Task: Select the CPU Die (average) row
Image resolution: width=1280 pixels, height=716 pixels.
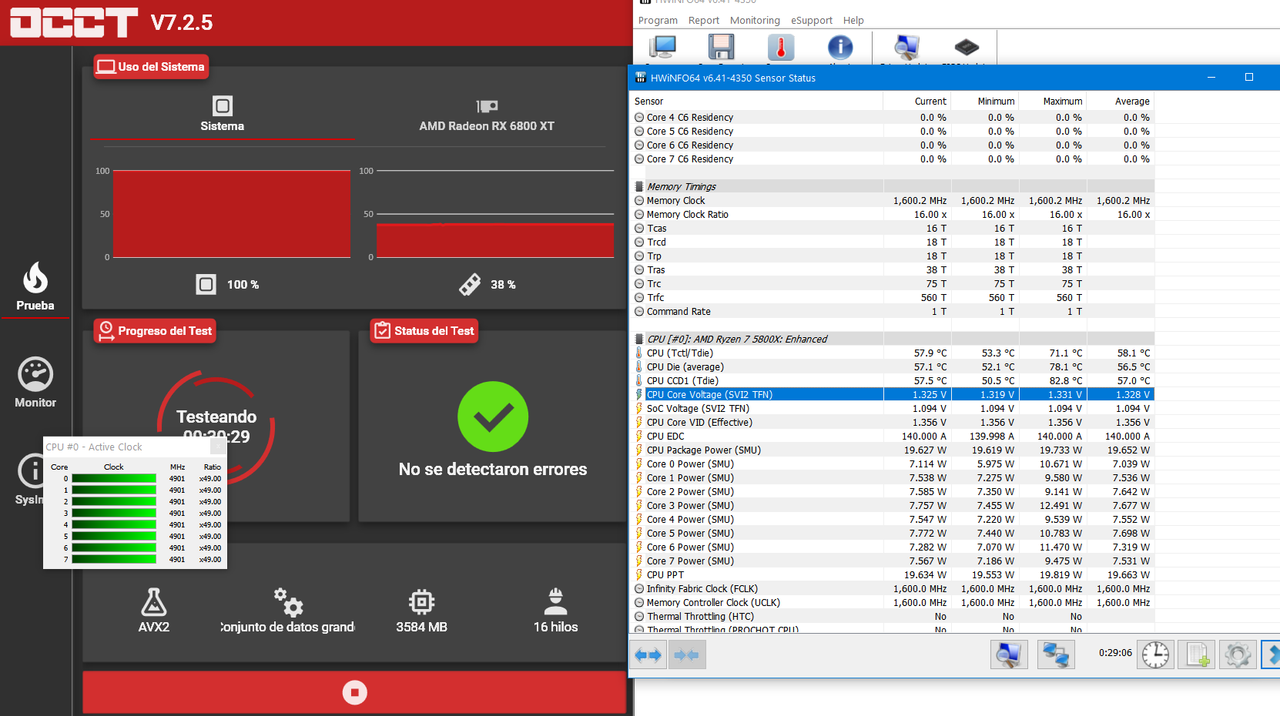Action: point(893,367)
